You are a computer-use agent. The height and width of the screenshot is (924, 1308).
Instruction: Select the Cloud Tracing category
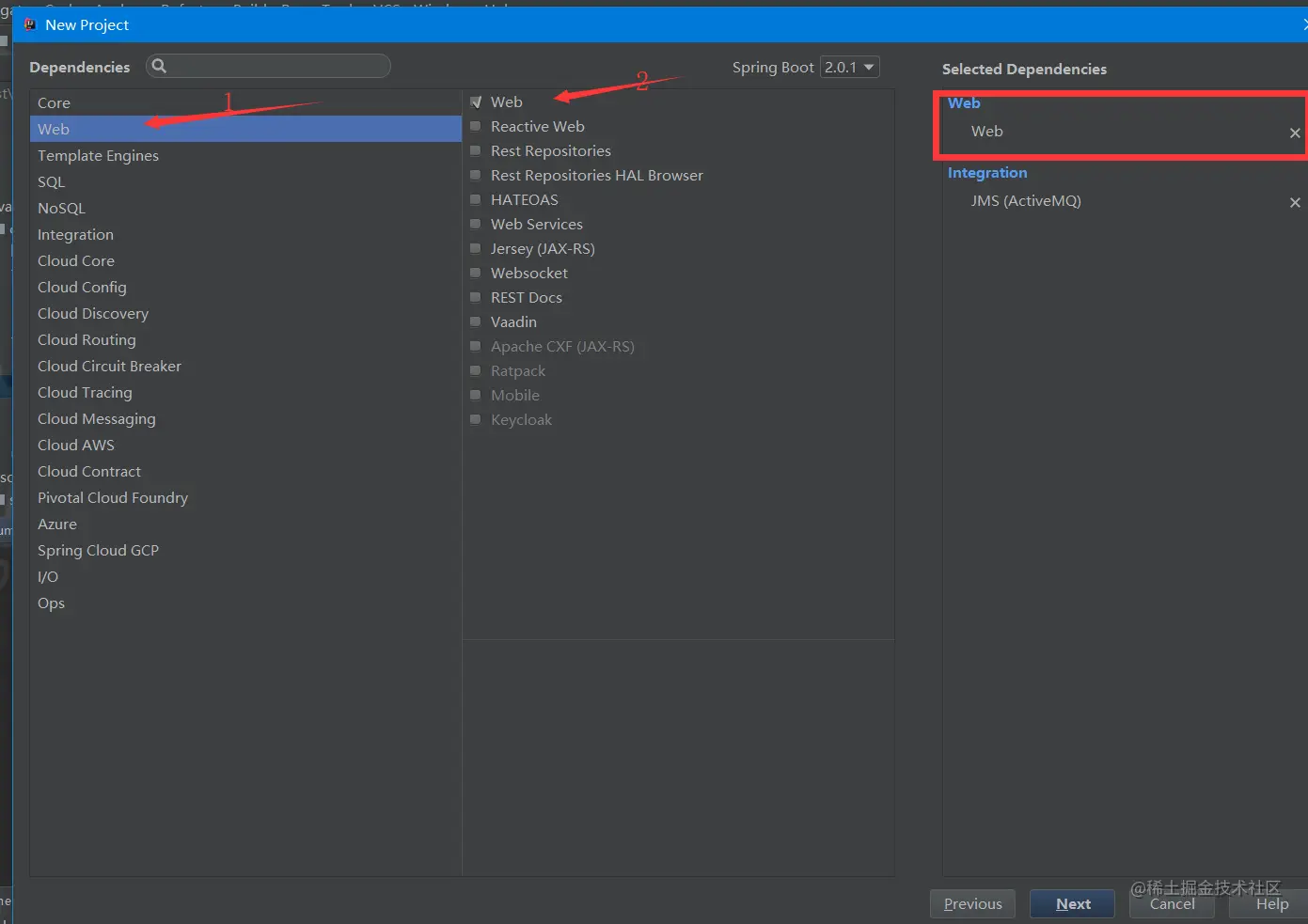coord(245,392)
